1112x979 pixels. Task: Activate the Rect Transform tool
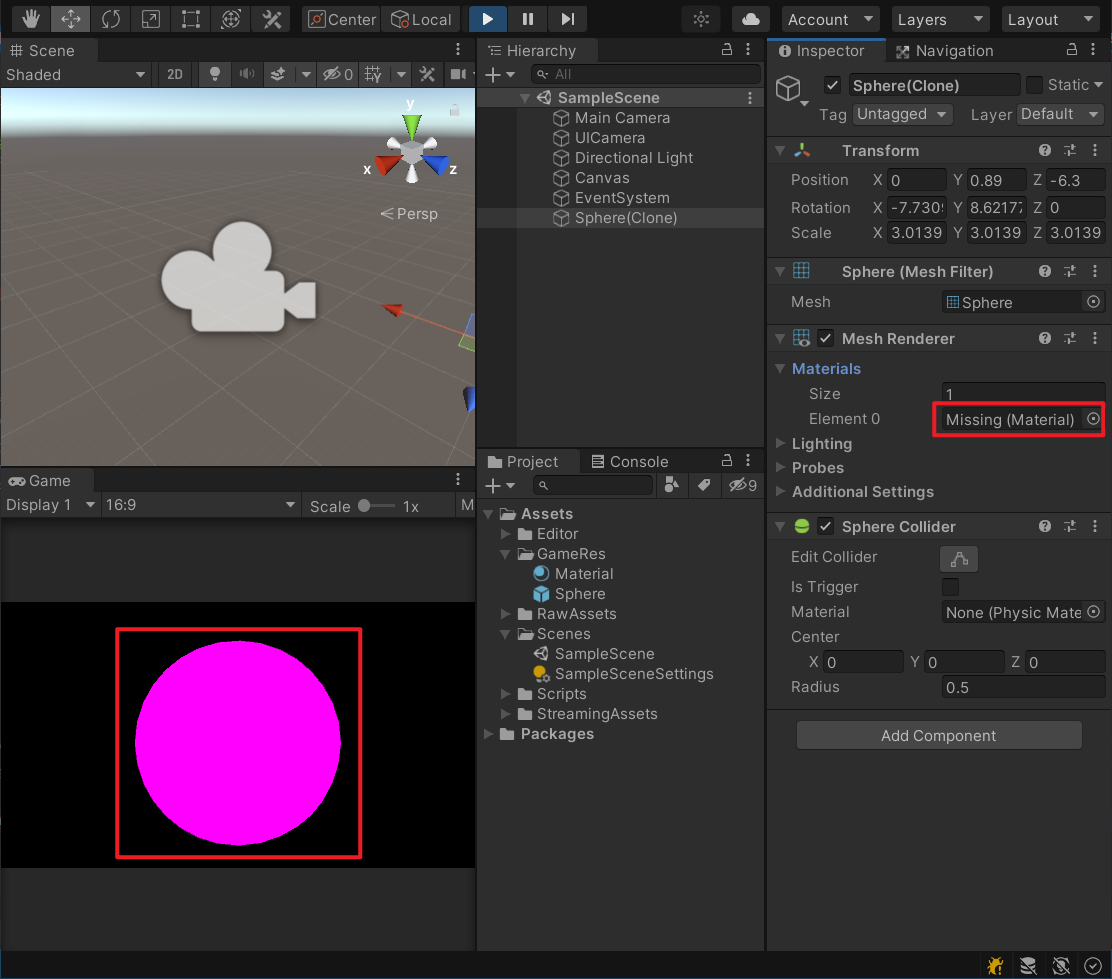pyautogui.click(x=190, y=18)
